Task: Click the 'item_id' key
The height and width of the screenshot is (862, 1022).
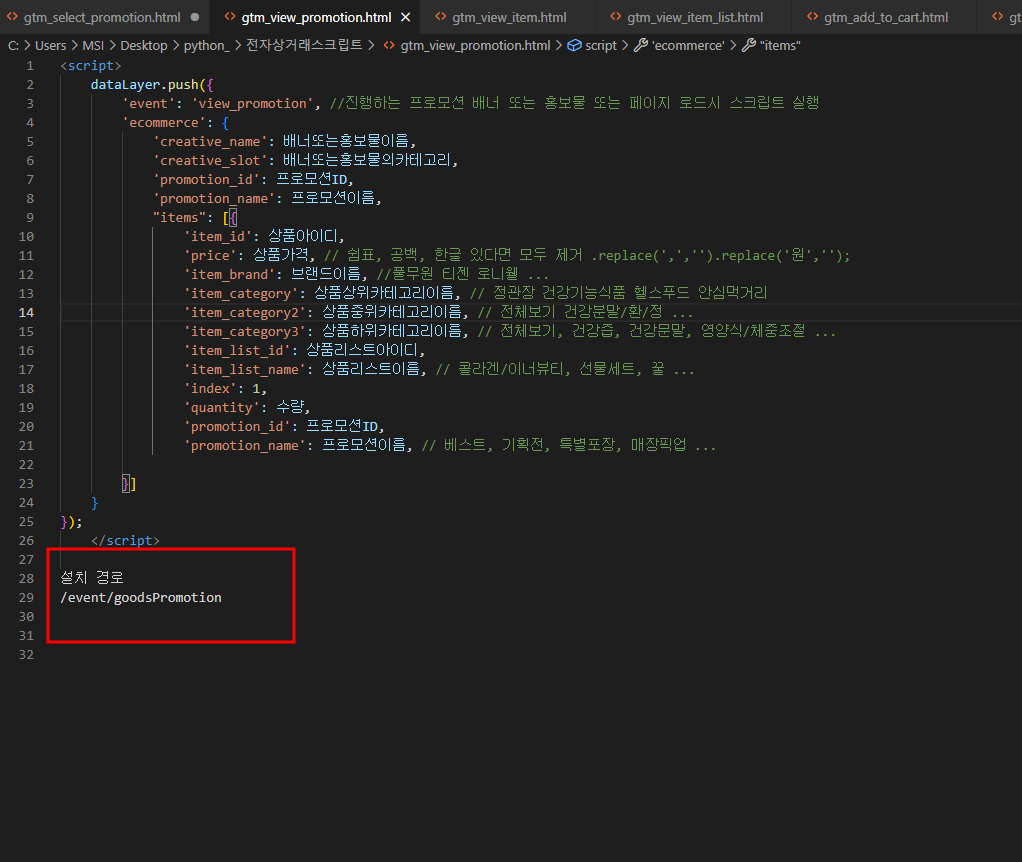Action: coord(218,237)
